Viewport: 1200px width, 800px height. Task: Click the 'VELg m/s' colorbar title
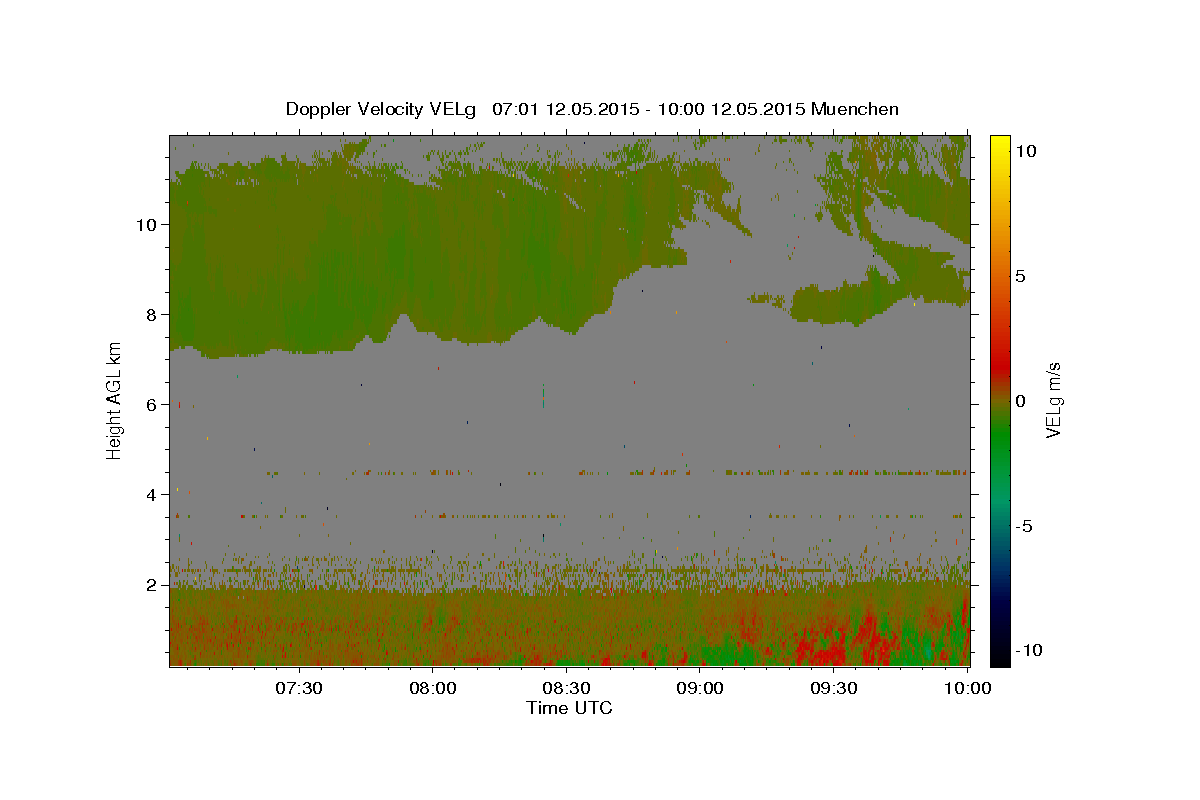pos(1053,400)
